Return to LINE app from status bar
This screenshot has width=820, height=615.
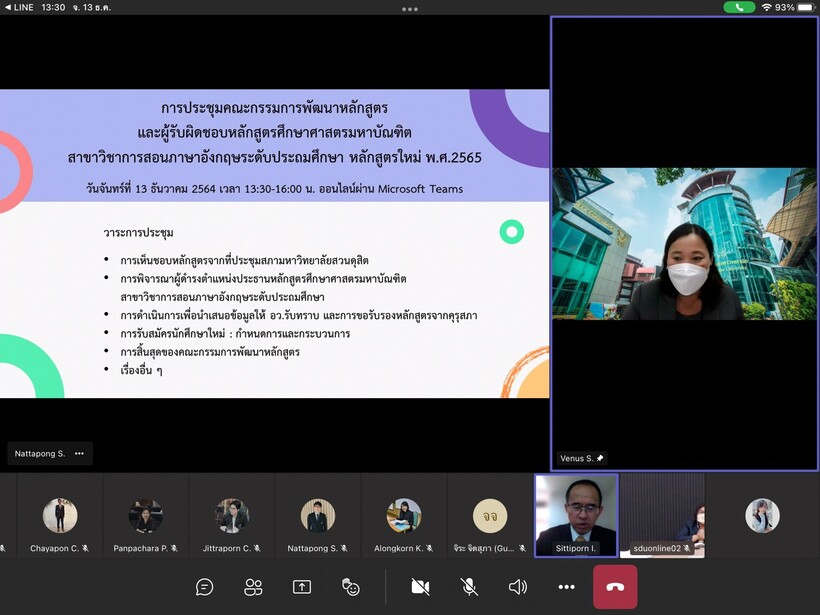click(18, 7)
